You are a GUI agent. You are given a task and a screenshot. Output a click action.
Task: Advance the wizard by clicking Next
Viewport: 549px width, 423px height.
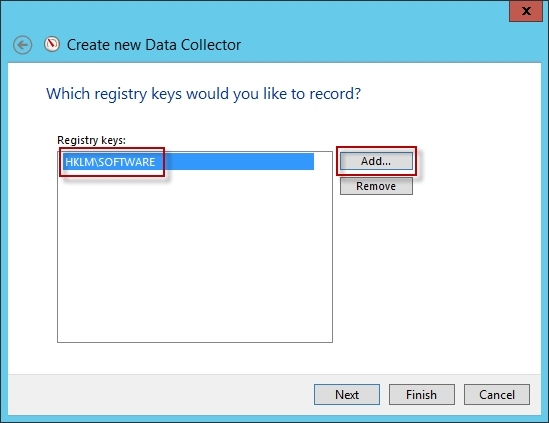point(347,395)
